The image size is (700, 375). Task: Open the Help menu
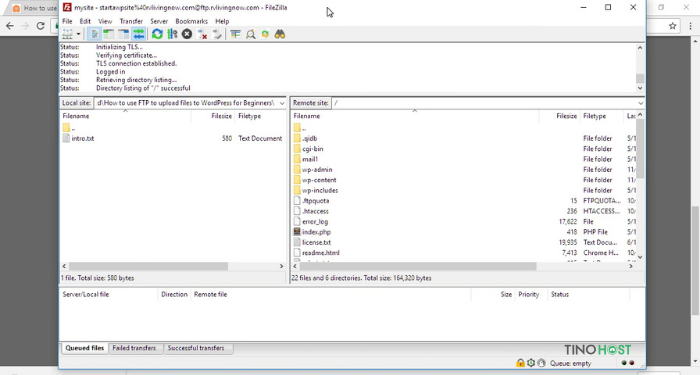pos(222,21)
